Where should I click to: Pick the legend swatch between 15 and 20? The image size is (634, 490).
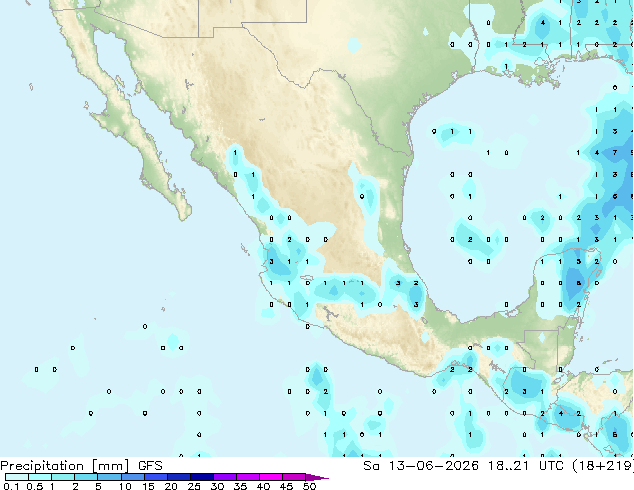coord(156,477)
